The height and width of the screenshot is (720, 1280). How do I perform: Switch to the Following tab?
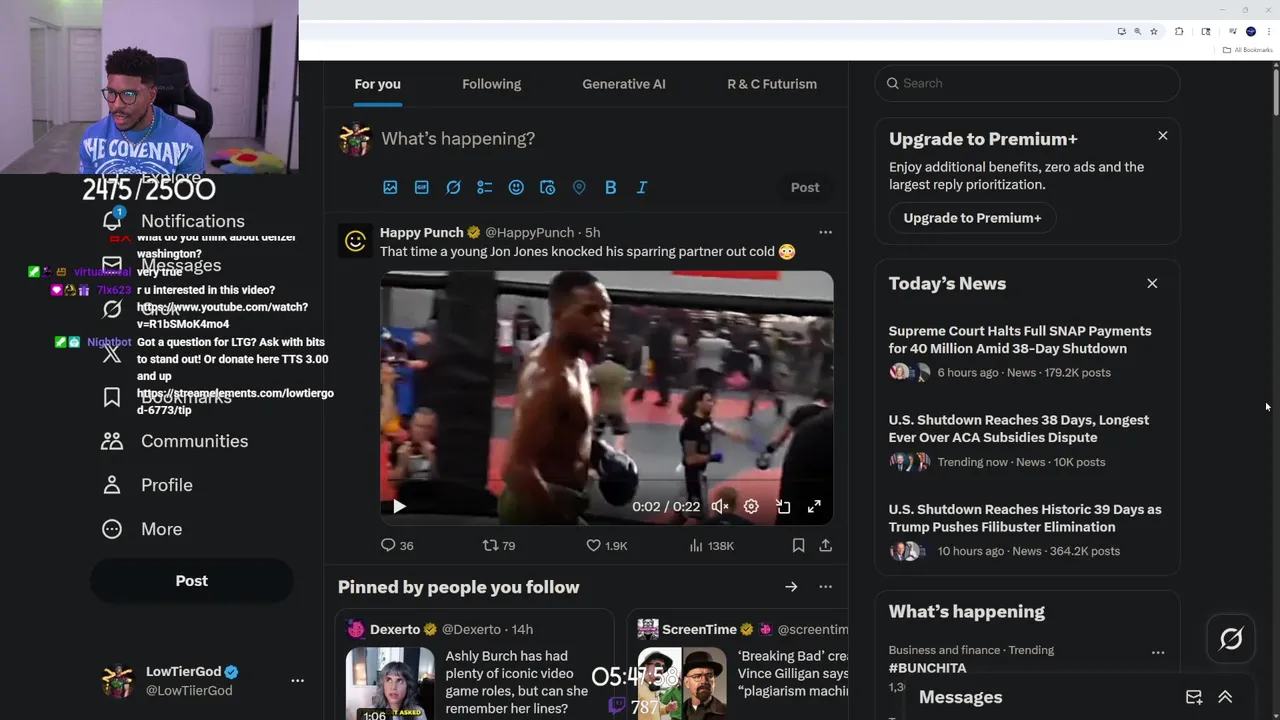click(491, 84)
